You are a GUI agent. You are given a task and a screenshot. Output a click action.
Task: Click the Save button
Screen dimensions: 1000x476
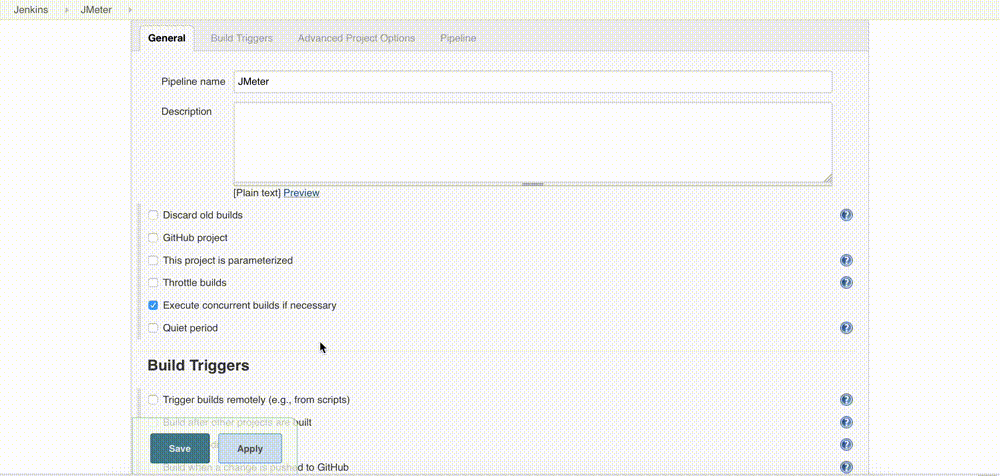[x=180, y=449]
